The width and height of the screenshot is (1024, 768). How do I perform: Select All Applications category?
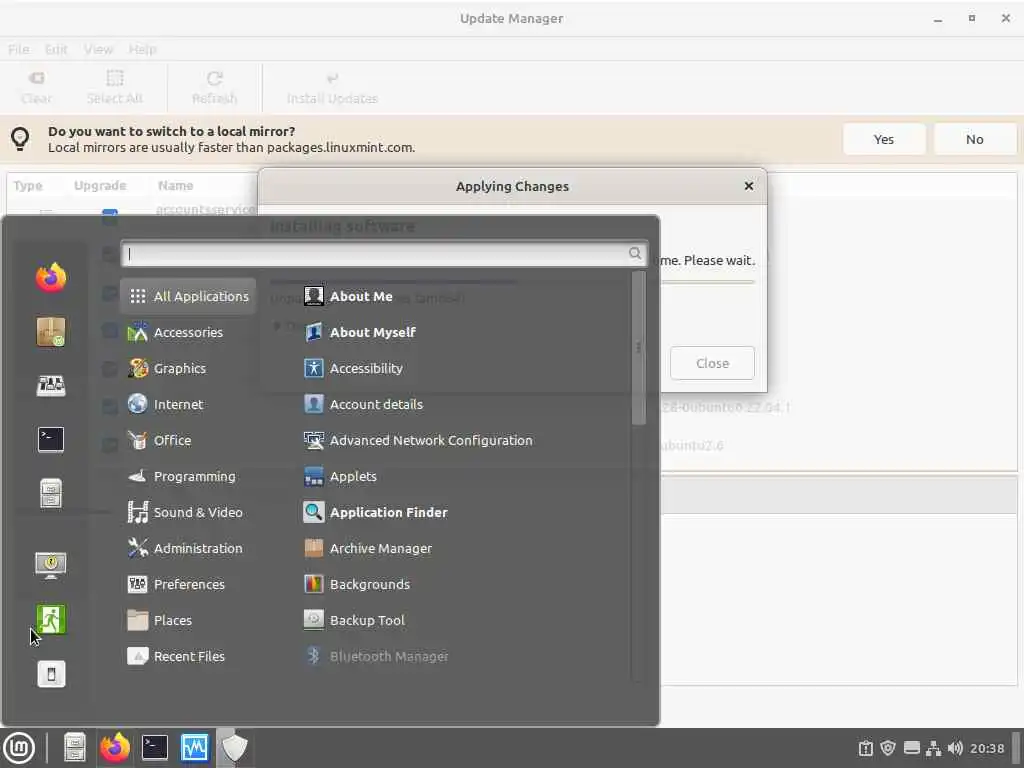click(188, 296)
